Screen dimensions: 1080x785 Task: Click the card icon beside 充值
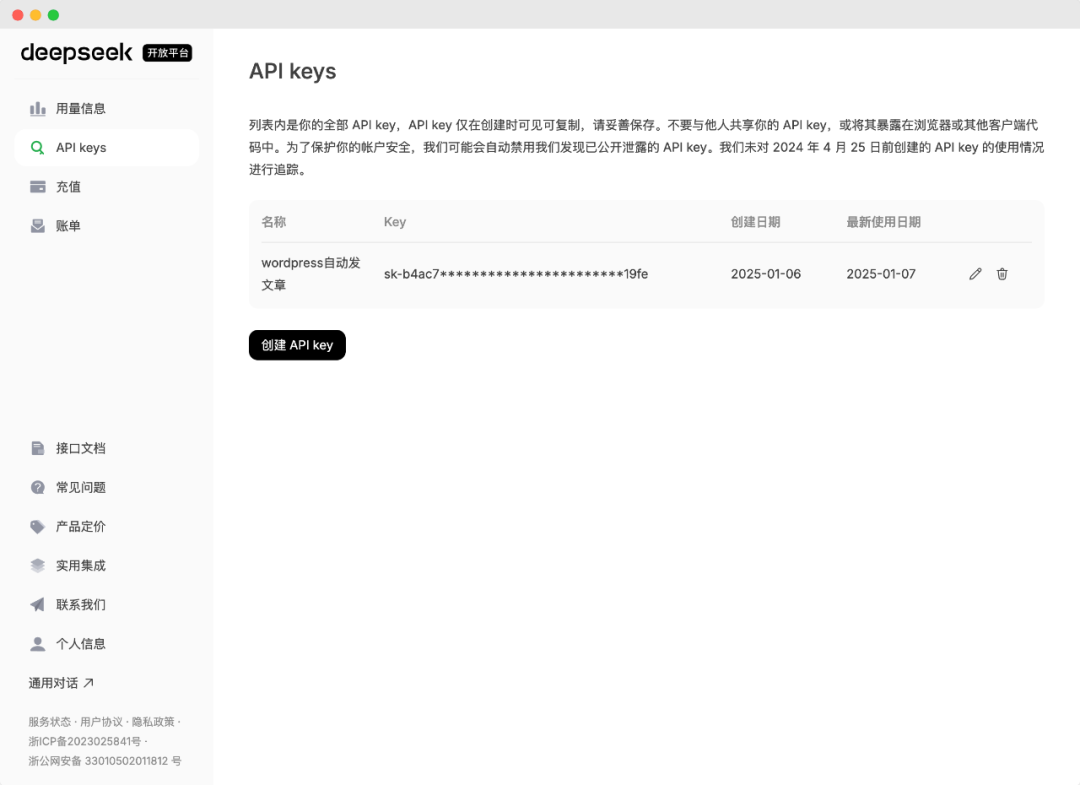[38, 187]
